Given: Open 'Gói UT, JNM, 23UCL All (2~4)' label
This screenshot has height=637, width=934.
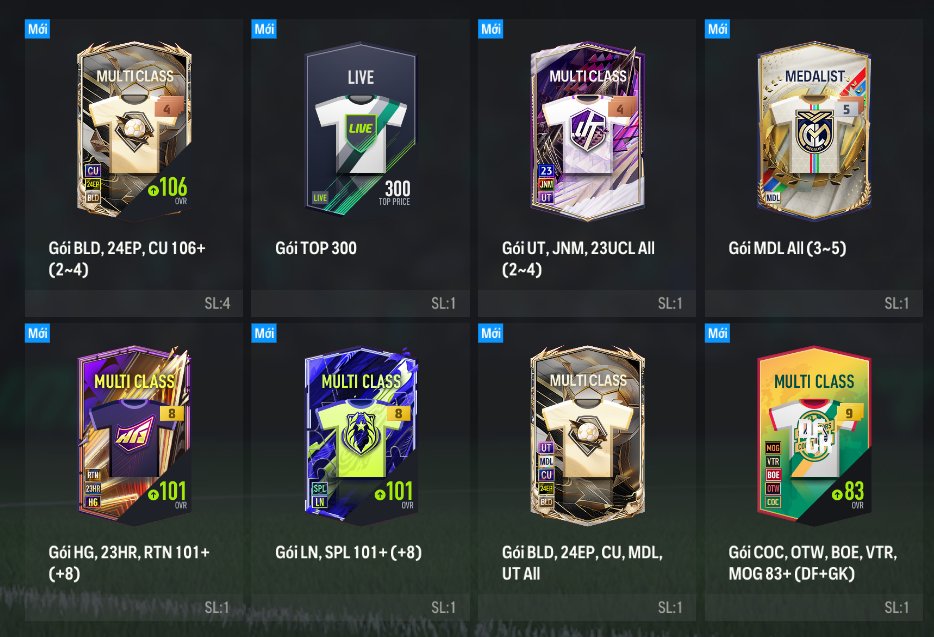Looking at the screenshot, I should click(x=578, y=259).
